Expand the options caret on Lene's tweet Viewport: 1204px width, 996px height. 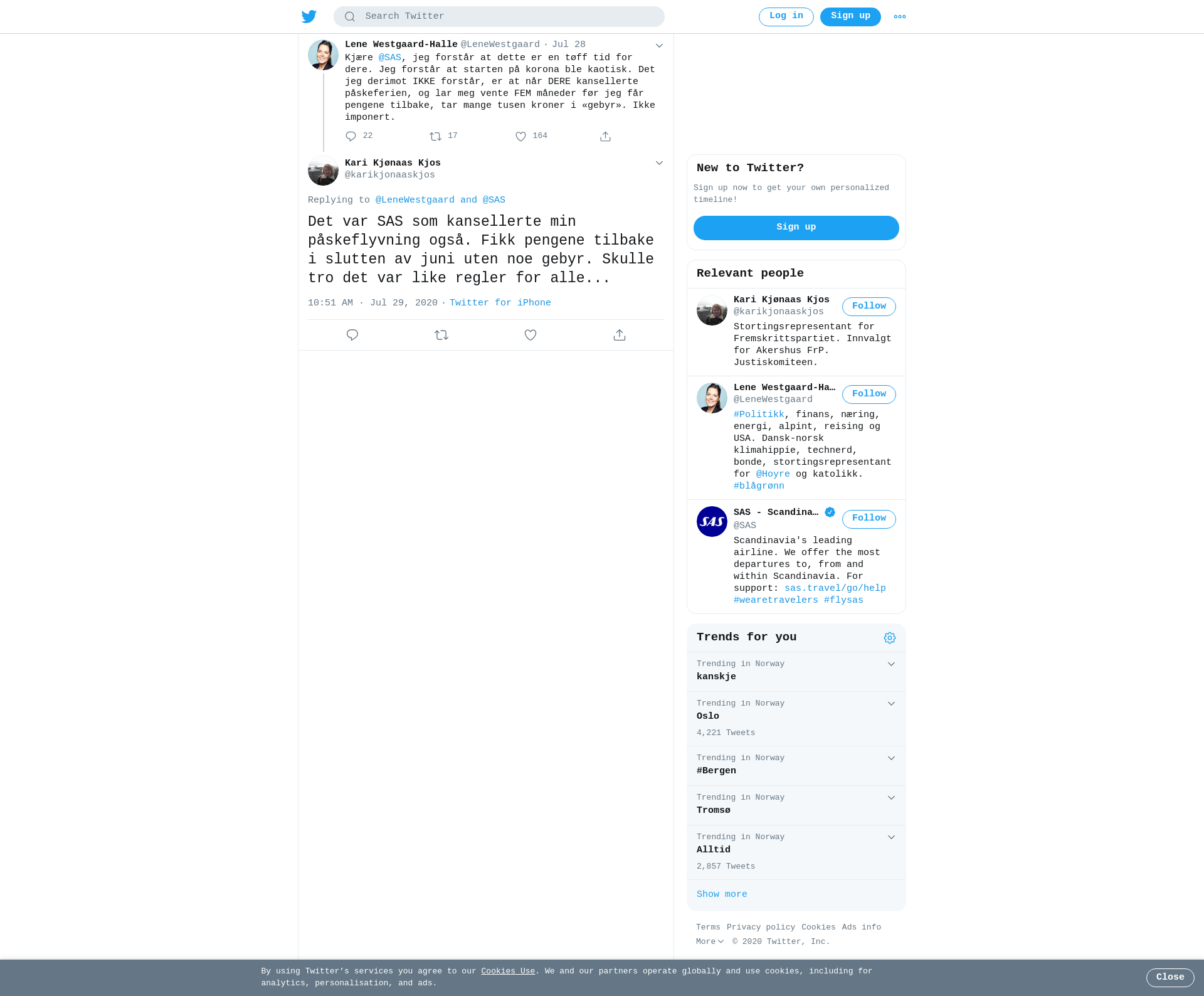(659, 45)
